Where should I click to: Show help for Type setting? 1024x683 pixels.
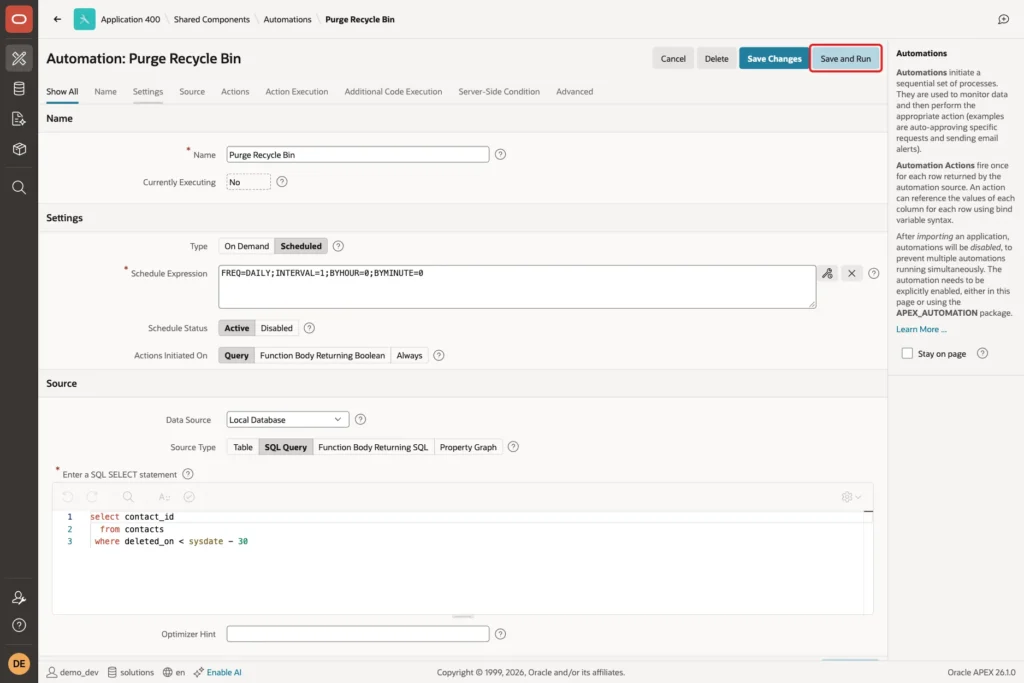click(x=338, y=246)
